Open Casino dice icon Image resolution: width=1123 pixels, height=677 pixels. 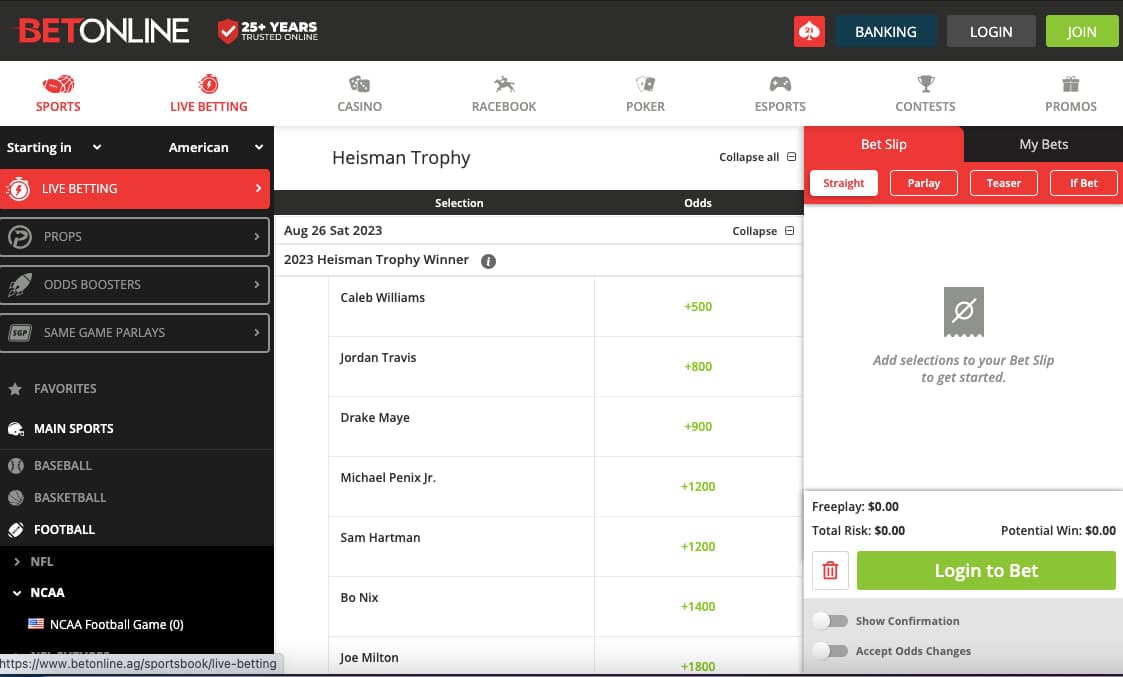pyautogui.click(x=360, y=85)
